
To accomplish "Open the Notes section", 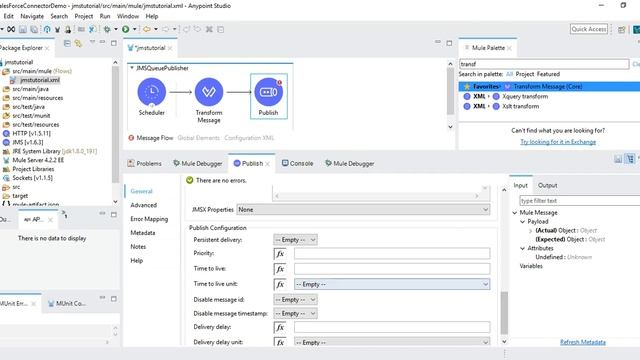I will coord(138,247).
